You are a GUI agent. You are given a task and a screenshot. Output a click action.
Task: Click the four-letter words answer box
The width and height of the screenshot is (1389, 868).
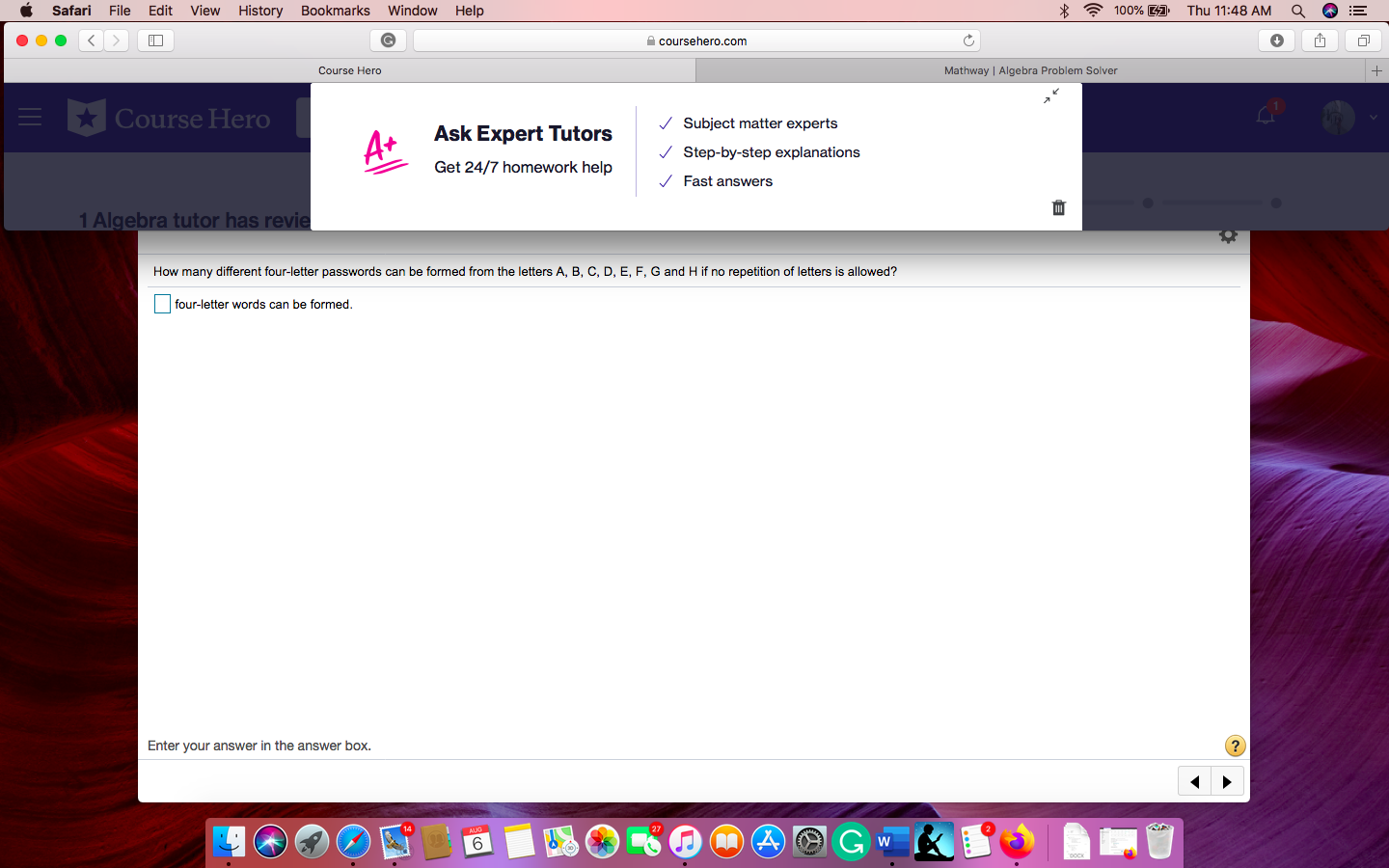[162, 304]
